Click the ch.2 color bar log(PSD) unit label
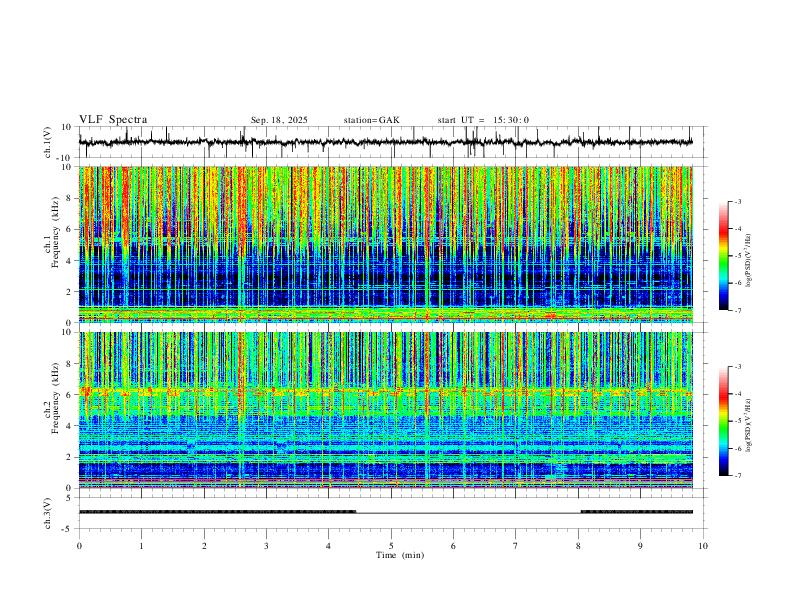This screenshot has width=792, height=612. click(749, 425)
